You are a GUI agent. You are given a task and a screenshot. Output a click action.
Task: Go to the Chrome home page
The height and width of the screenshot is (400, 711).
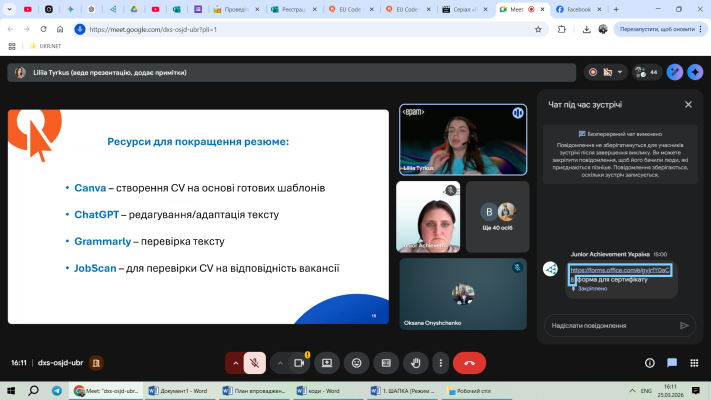point(60,29)
